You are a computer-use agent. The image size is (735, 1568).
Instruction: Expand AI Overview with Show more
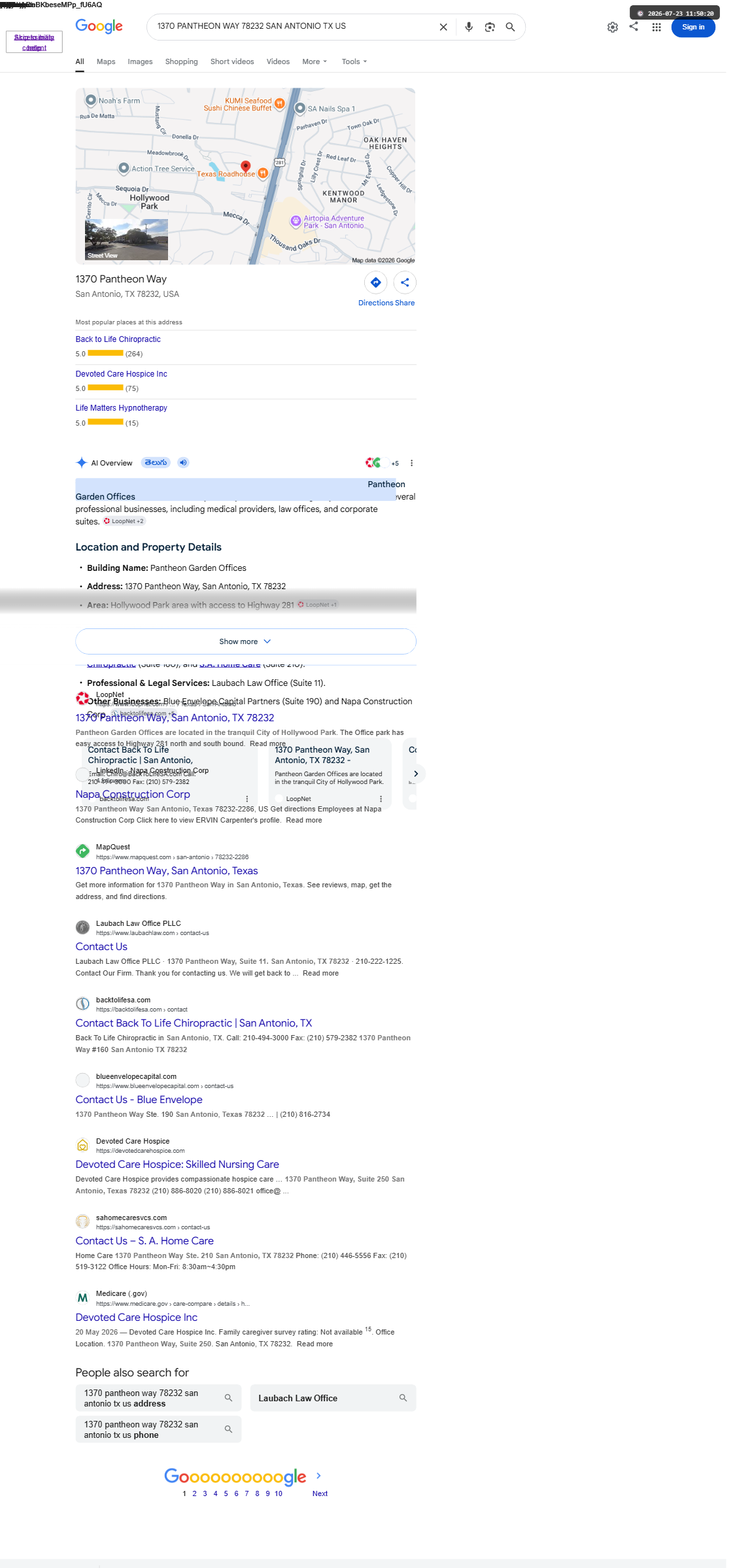click(x=245, y=641)
